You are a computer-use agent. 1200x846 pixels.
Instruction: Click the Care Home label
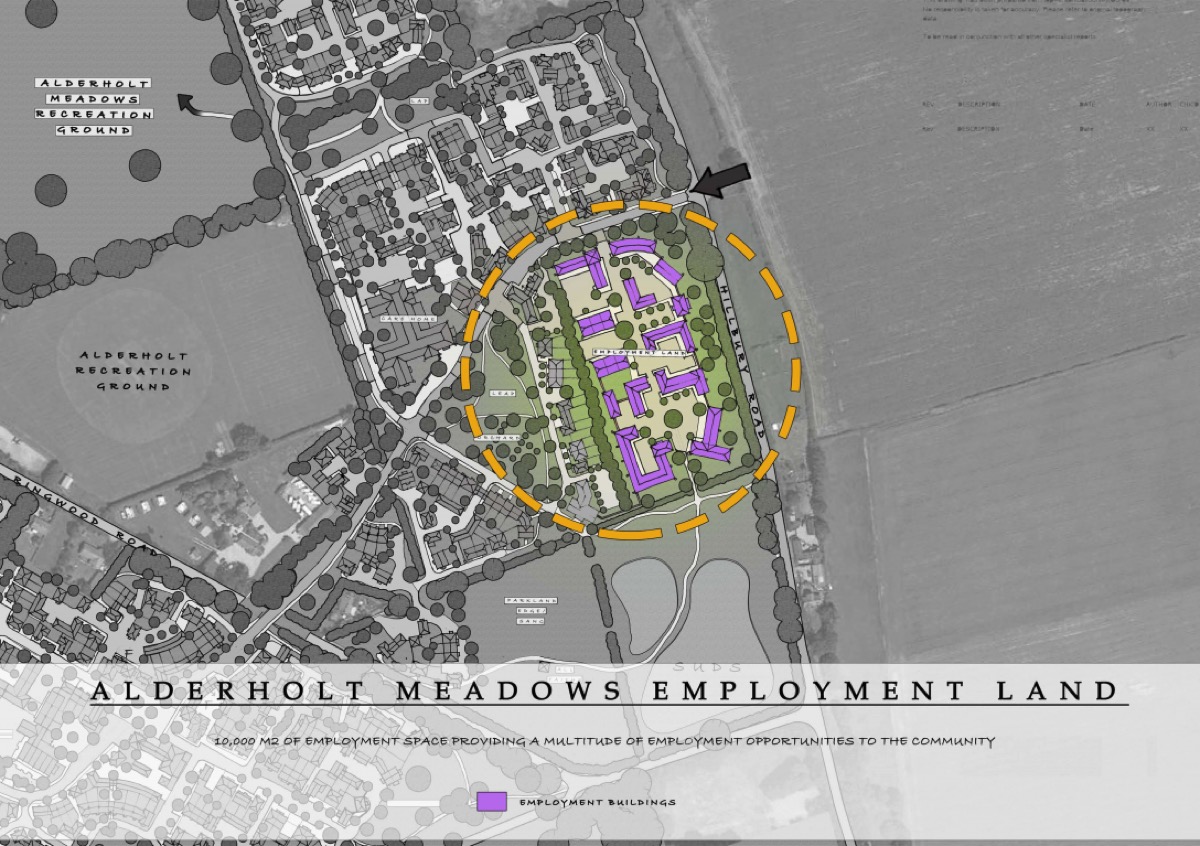tap(401, 318)
